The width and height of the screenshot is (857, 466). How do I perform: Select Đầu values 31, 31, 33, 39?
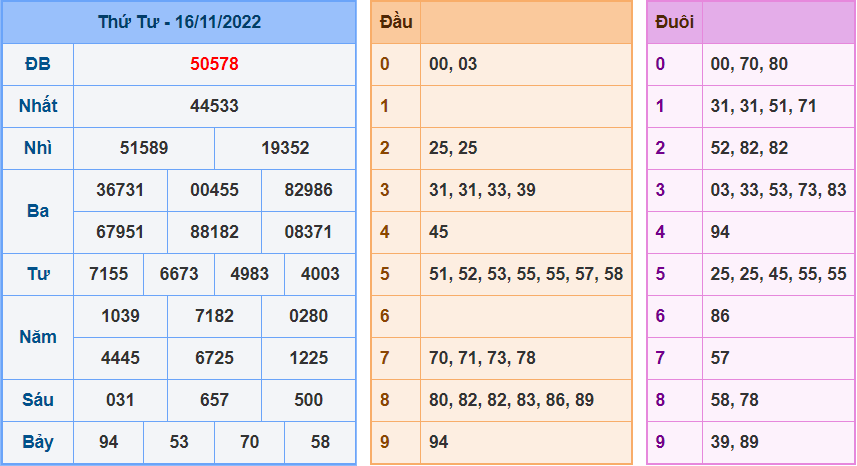coord(482,190)
